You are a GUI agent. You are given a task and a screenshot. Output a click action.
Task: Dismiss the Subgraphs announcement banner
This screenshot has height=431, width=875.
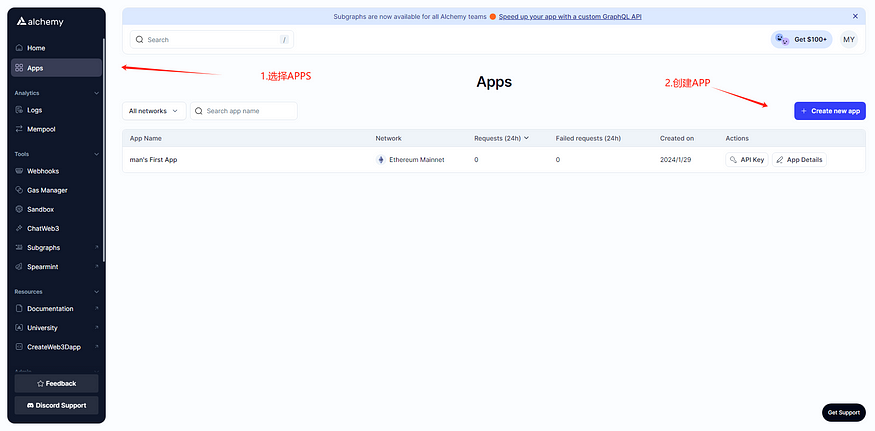(x=855, y=17)
